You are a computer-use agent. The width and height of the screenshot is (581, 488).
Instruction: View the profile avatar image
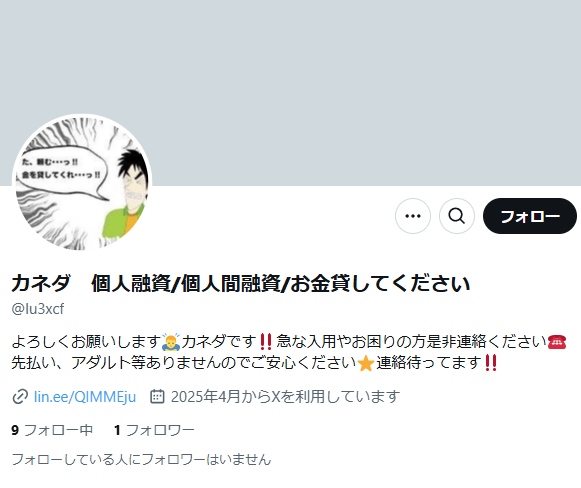[82, 183]
